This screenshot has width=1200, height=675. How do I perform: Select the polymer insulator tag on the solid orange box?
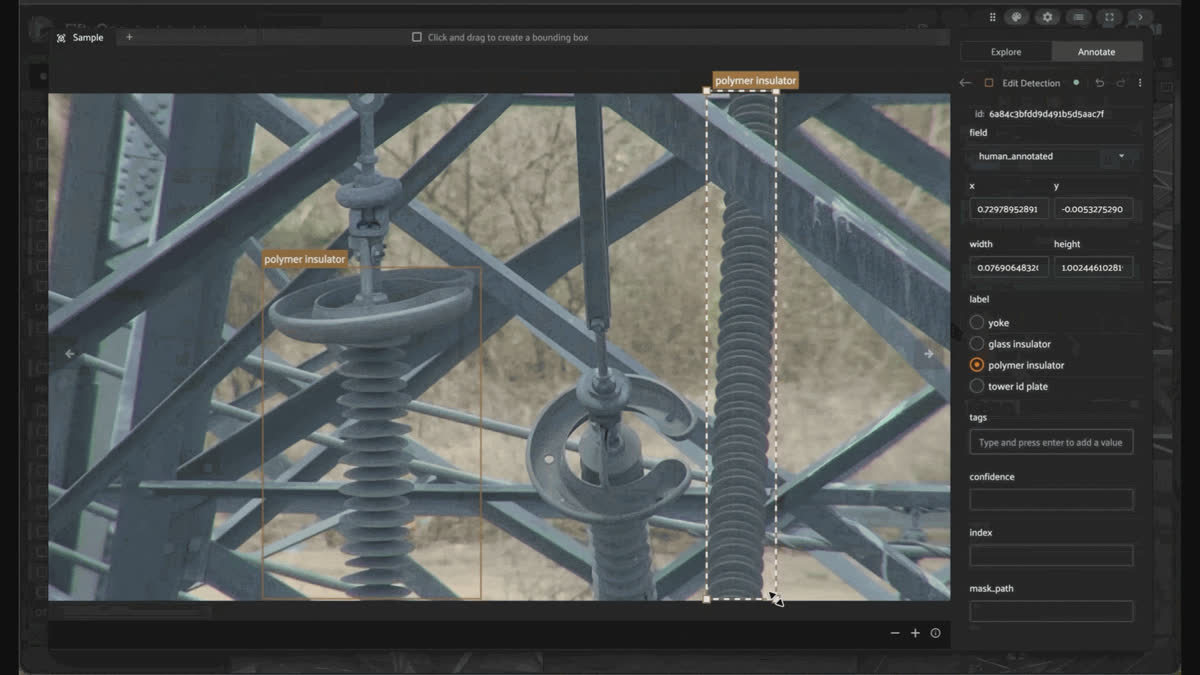point(305,259)
